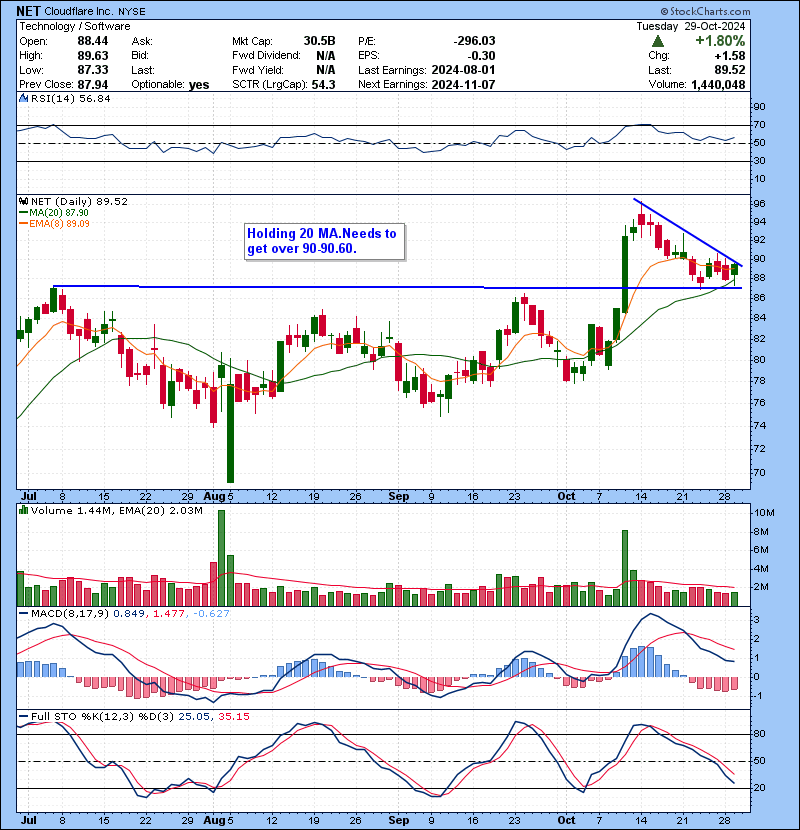
Task: Click the volume bars icon beside Volume 1.44M
Action: click(23, 510)
